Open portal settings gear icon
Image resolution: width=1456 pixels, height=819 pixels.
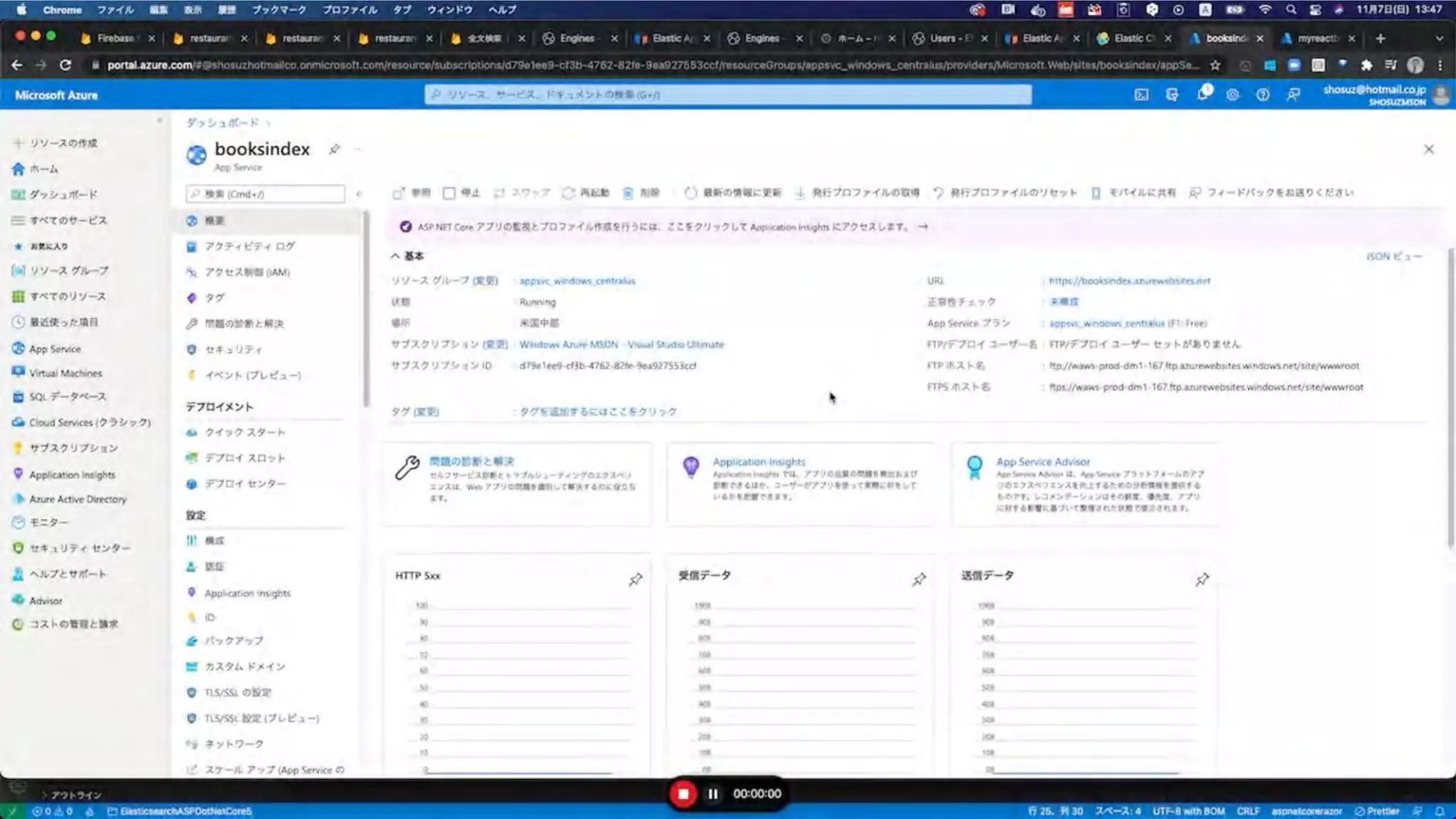pyautogui.click(x=1233, y=95)
